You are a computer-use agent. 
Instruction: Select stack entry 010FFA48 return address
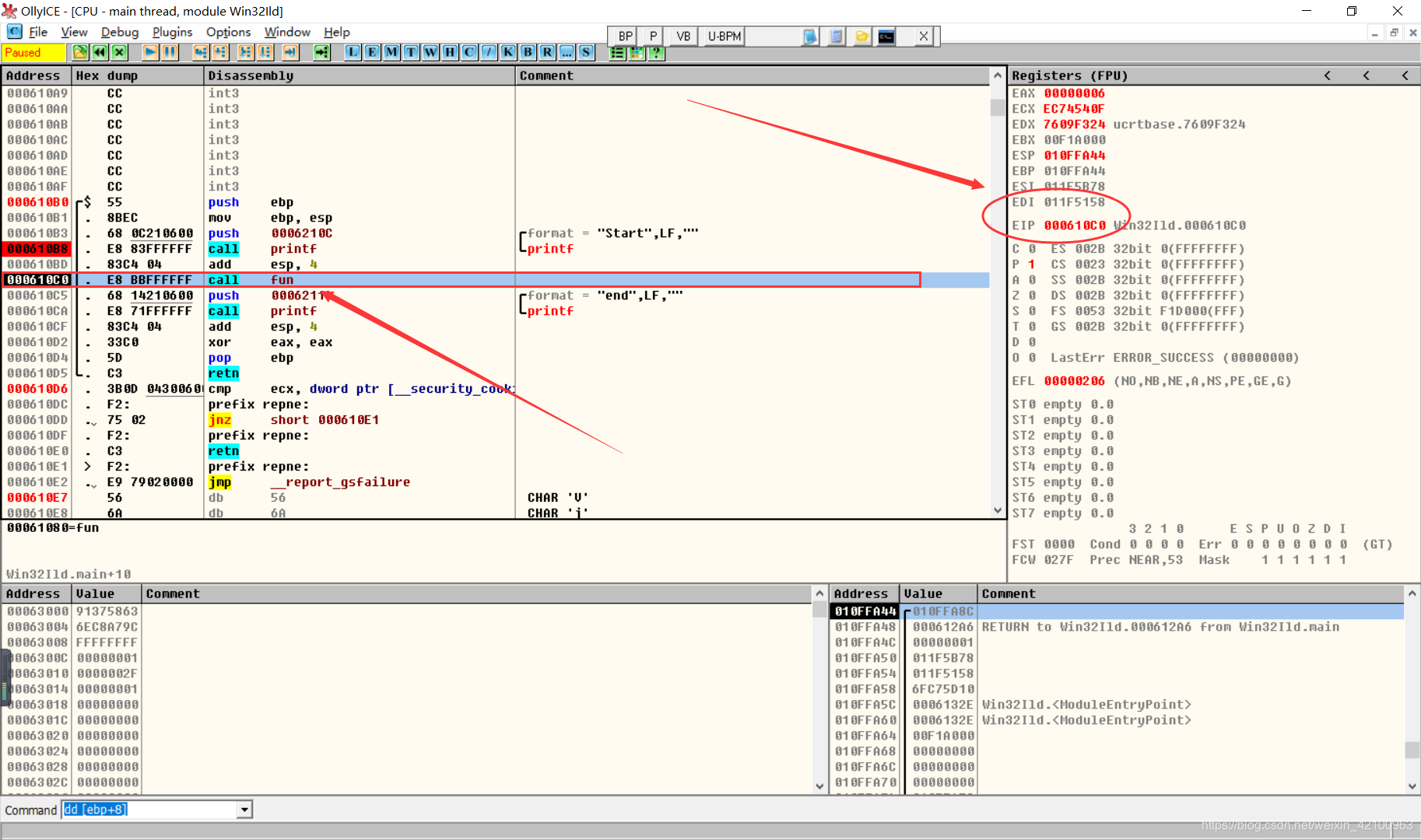coord(1117,627)
